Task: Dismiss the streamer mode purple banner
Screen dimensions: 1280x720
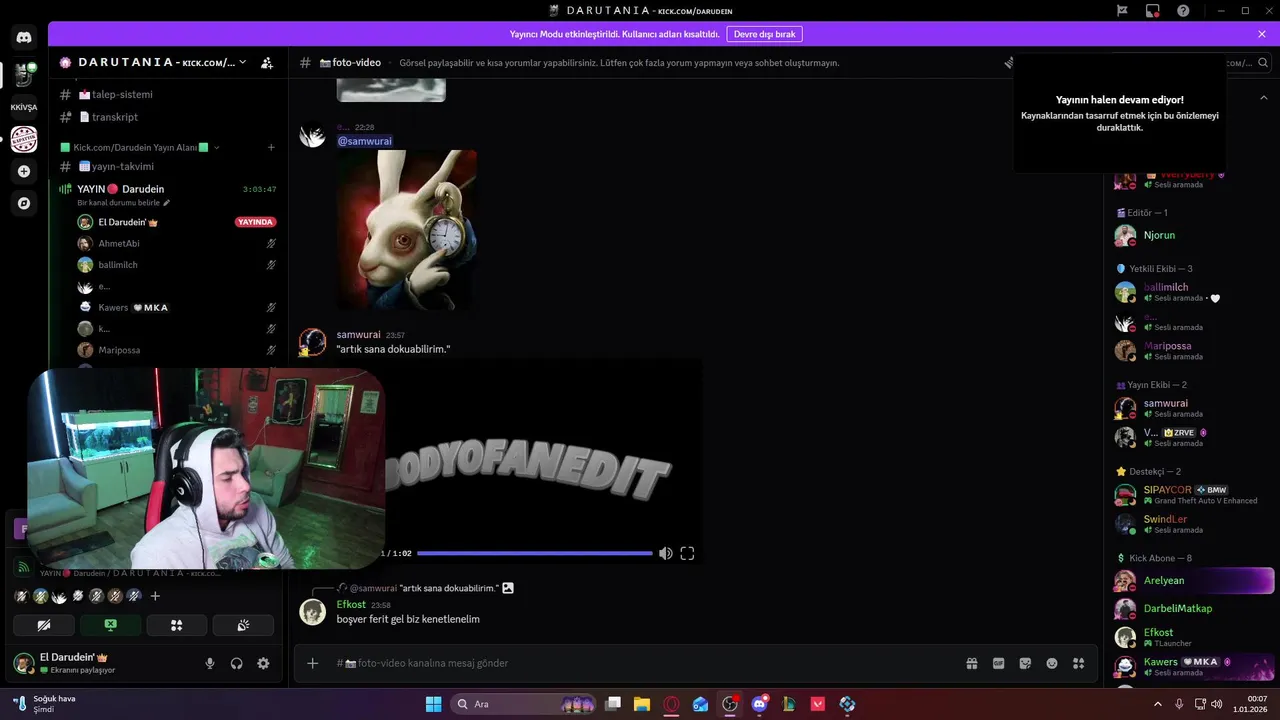Action: [x=1262, y=34]
